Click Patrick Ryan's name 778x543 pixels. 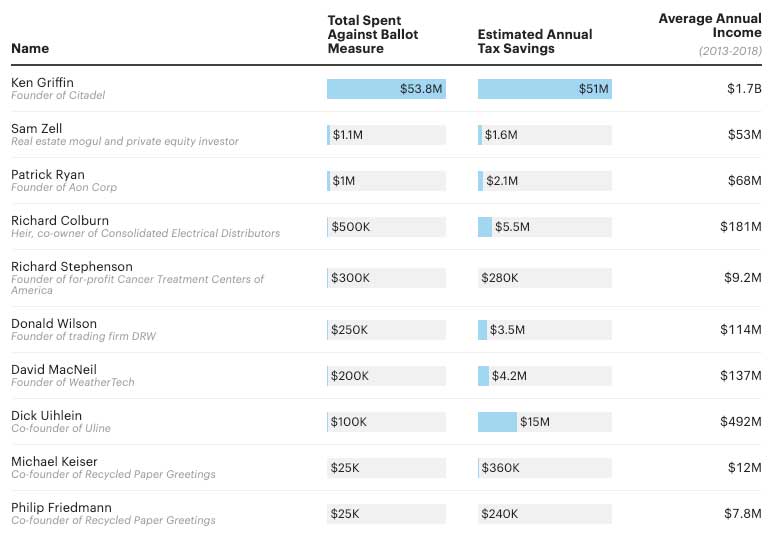point(48,174)
